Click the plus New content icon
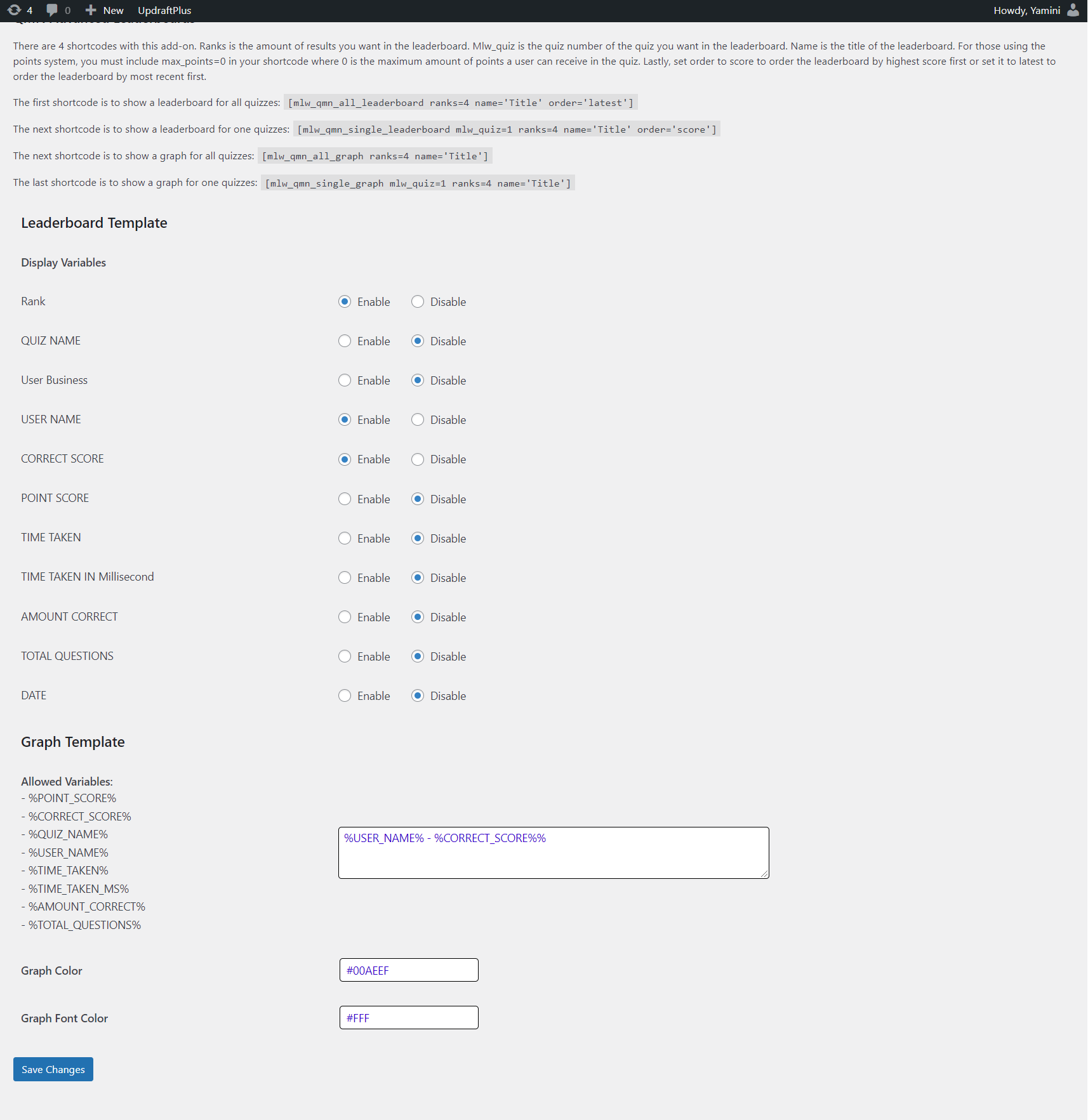The height and width of the screenshot is (1120, 1088). (91, 10)
